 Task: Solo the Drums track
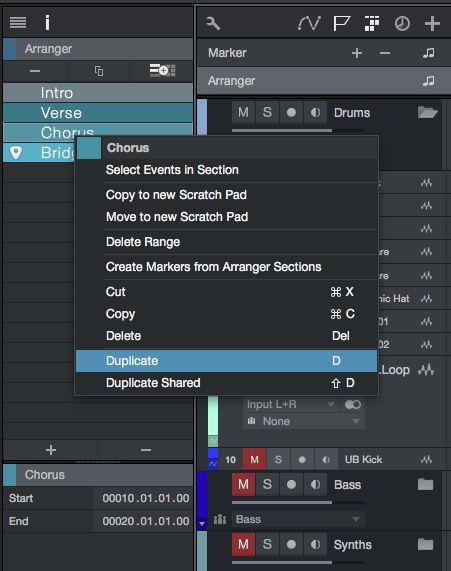(x=267, y=112)
